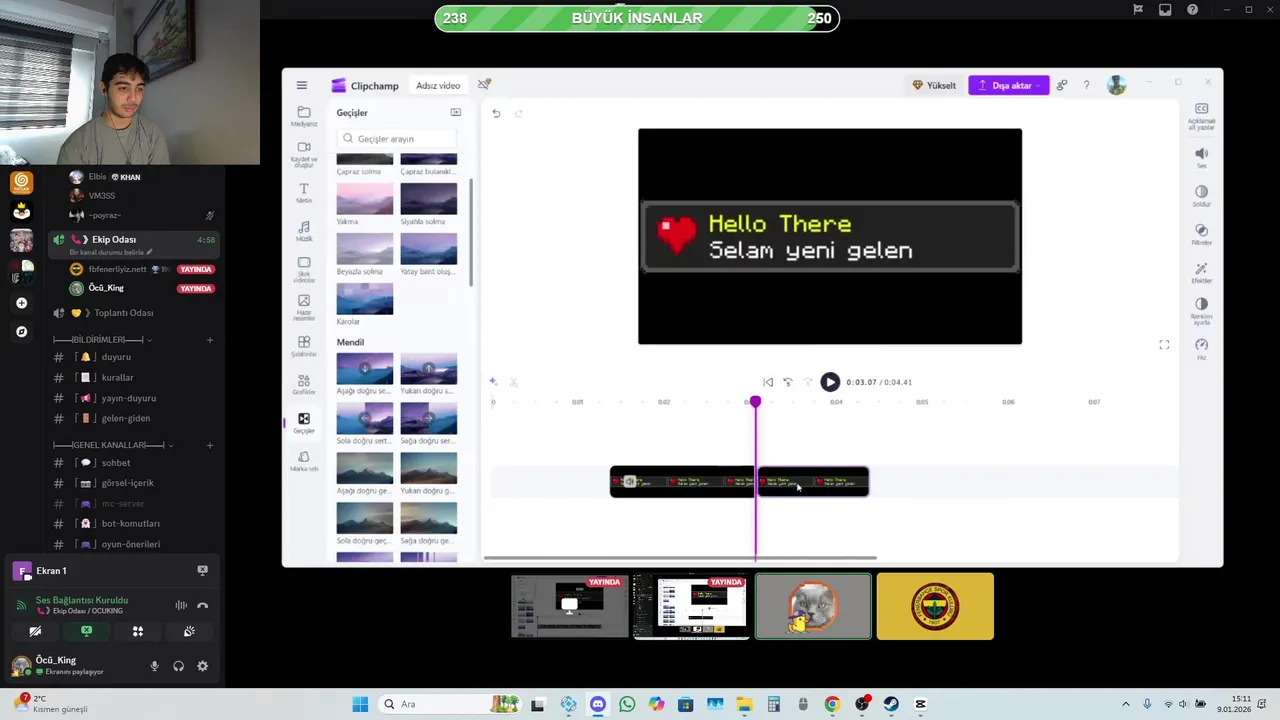
Task: Play the video preview
Action: pos(830,382)
